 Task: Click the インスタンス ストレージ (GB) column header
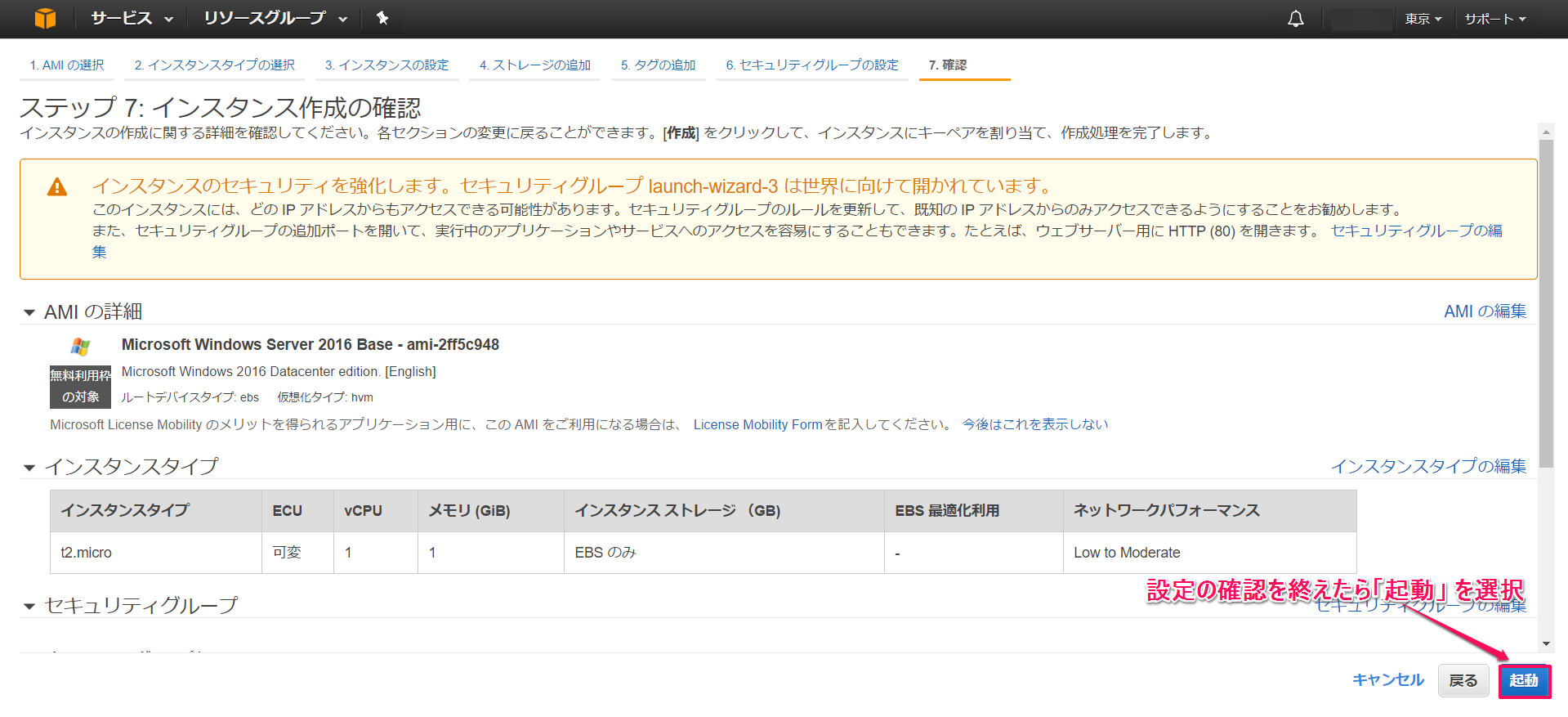coord(724,511)
